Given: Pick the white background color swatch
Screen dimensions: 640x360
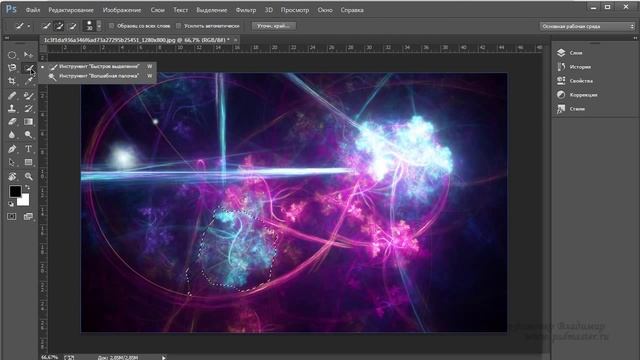Looking at the screenshot, I should (24, 200).
